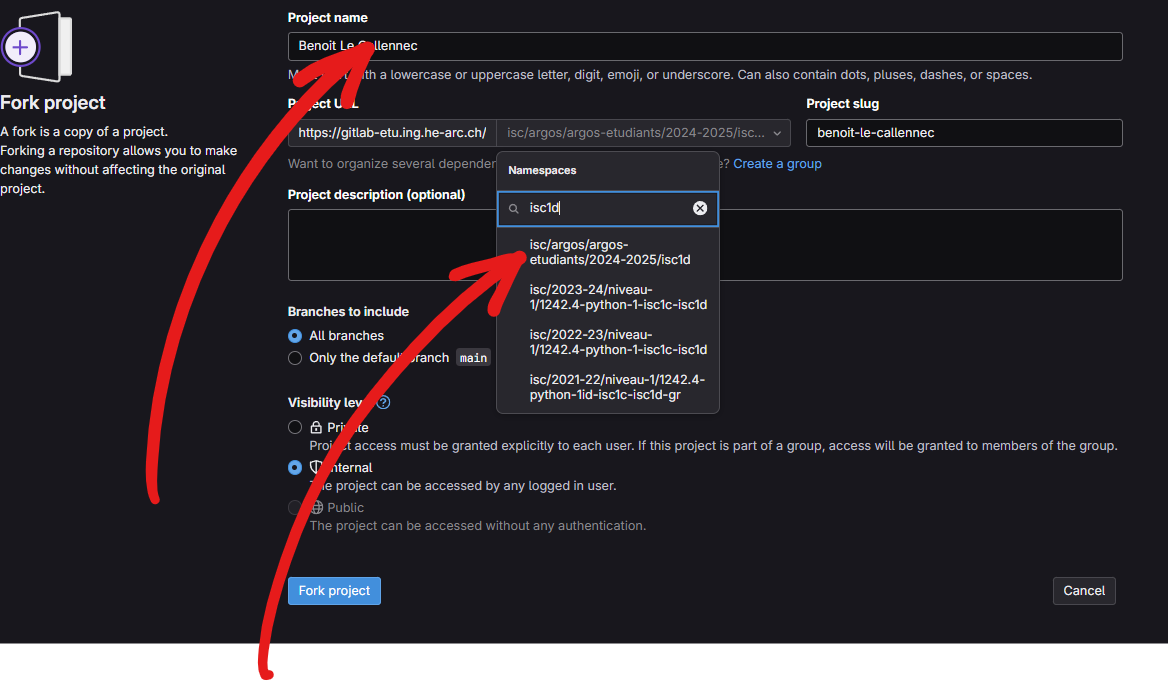The height and width of the screenshot is (681, 1168).
Task: Clear the namespace search with the X icon
Action: tap(700, 208)
